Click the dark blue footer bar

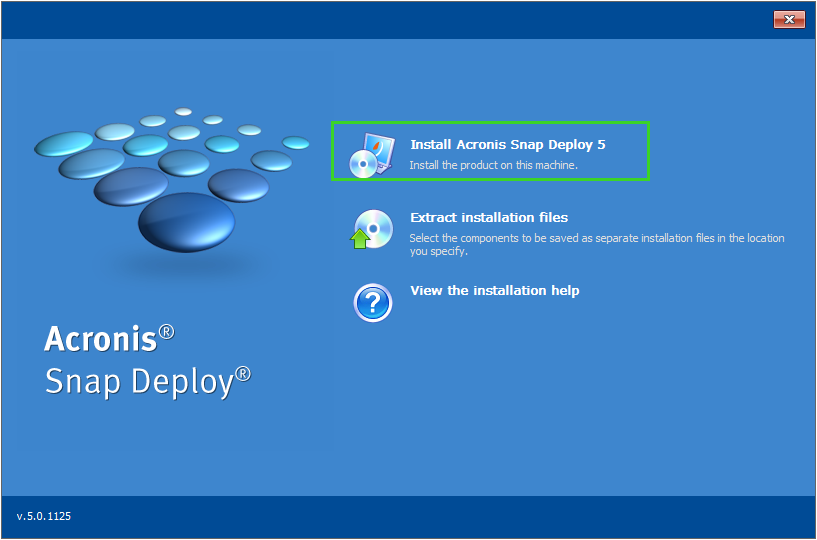pyautogui.click(x=400, y=517)
